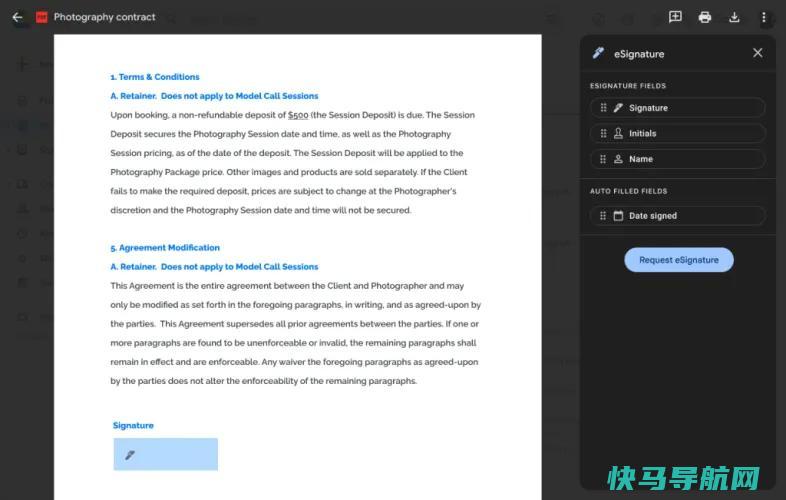
Task: Click the Request eSignature button
Action: (679, 260)
